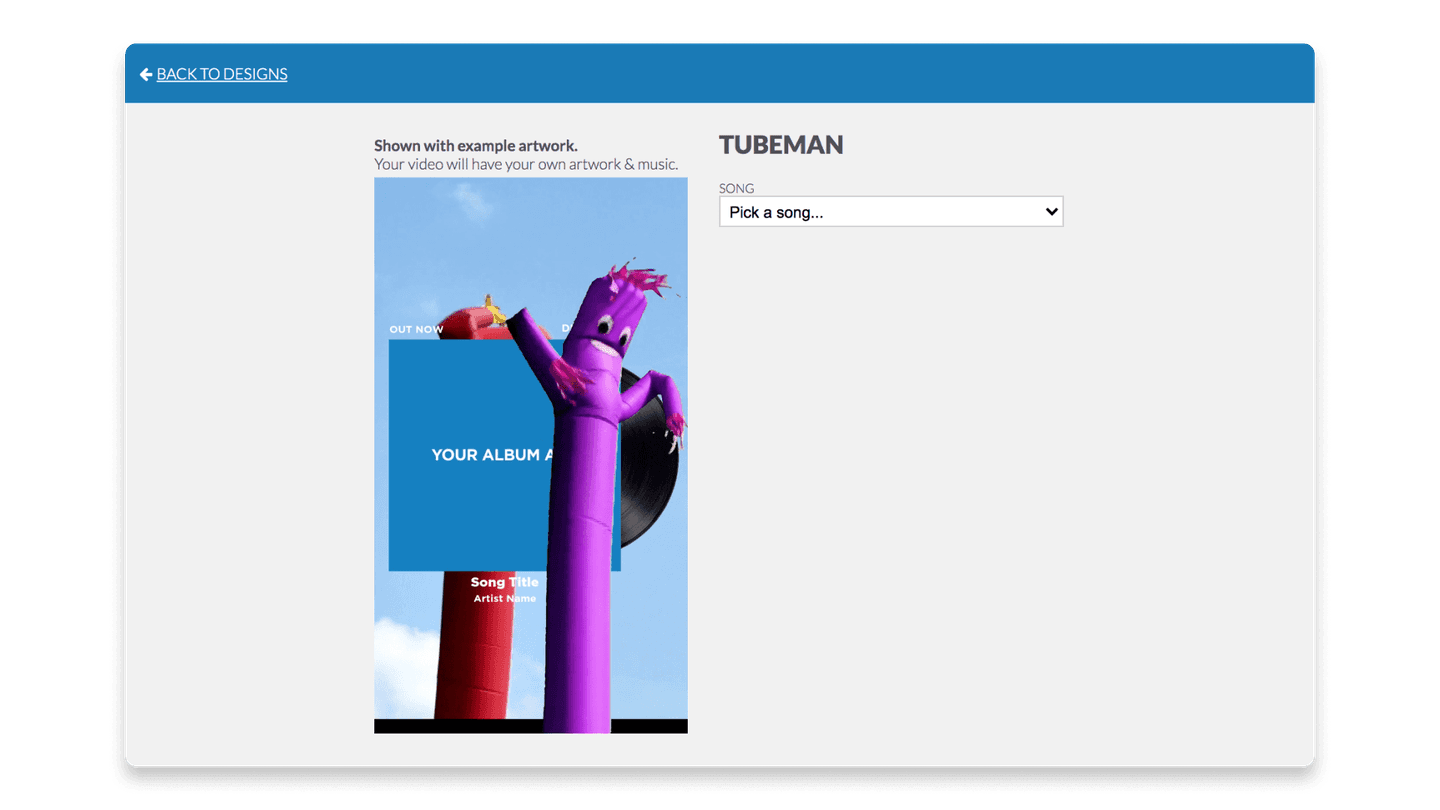Image resolution: width=1440 pixels, height=810 pixels.
Task: Click the Artist Name text in preview
Action: (x=504, y=599)
